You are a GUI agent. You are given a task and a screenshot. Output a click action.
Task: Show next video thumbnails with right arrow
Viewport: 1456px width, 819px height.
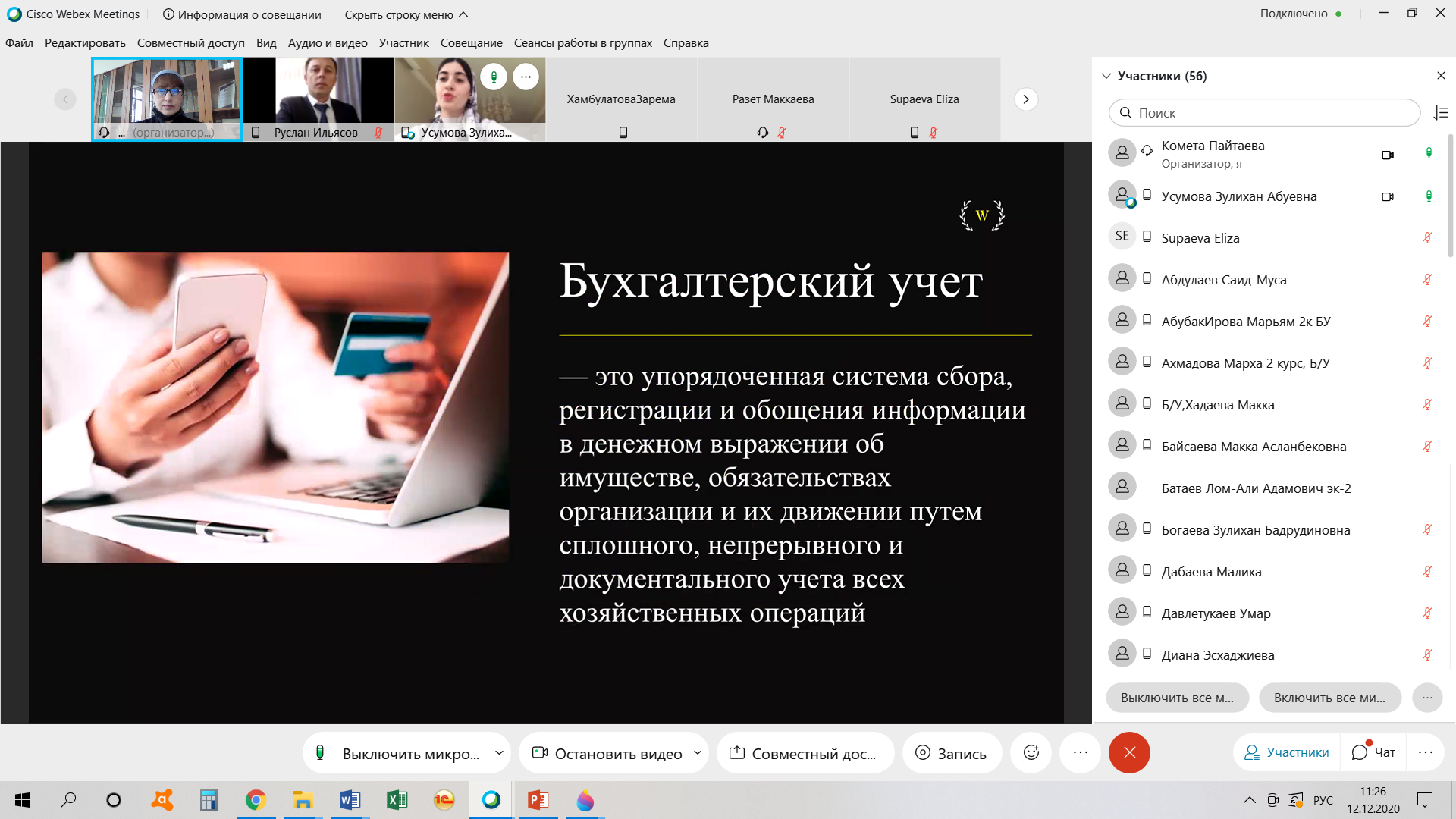tap(1026, 99)
